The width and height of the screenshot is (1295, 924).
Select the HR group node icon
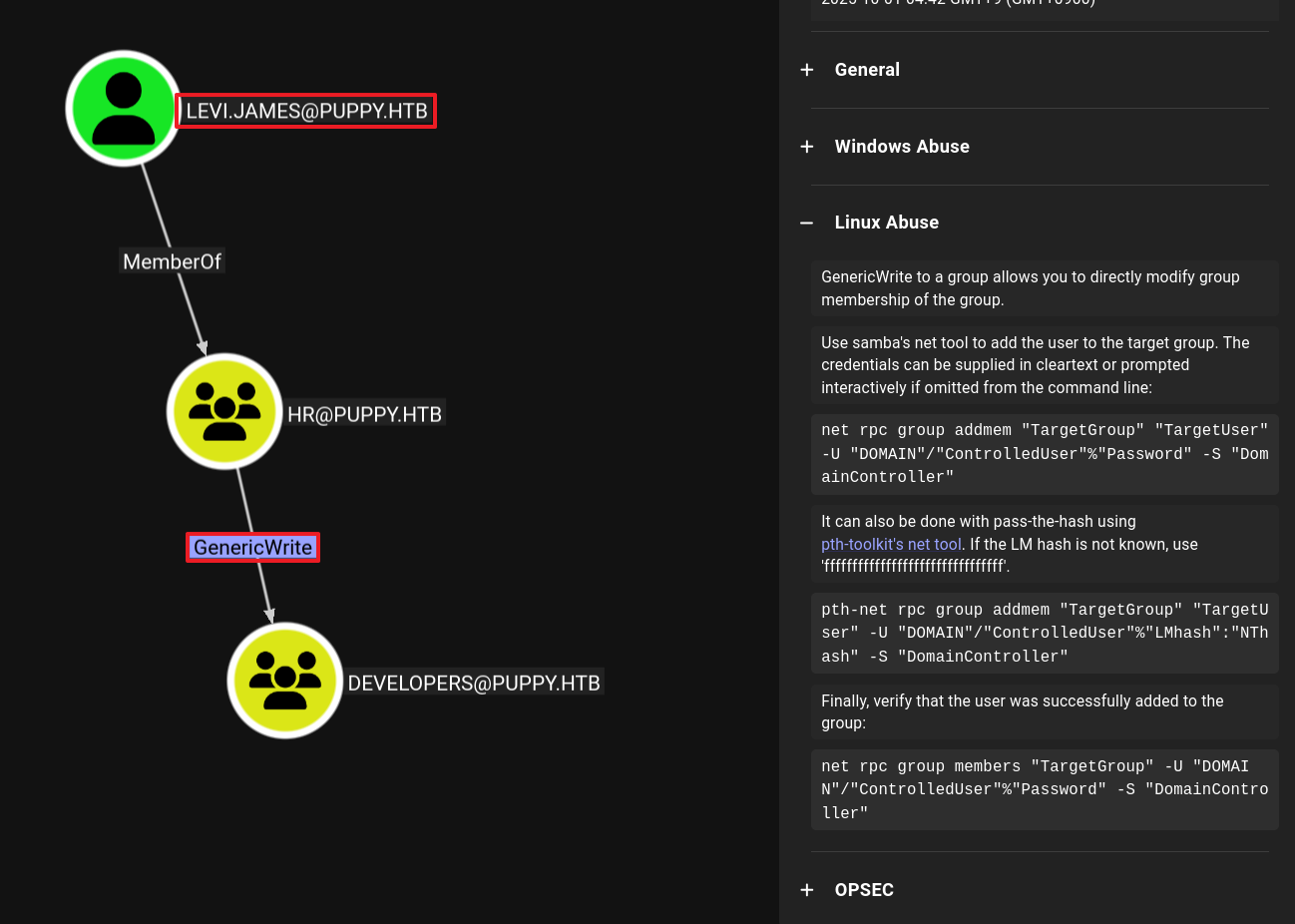224,410
